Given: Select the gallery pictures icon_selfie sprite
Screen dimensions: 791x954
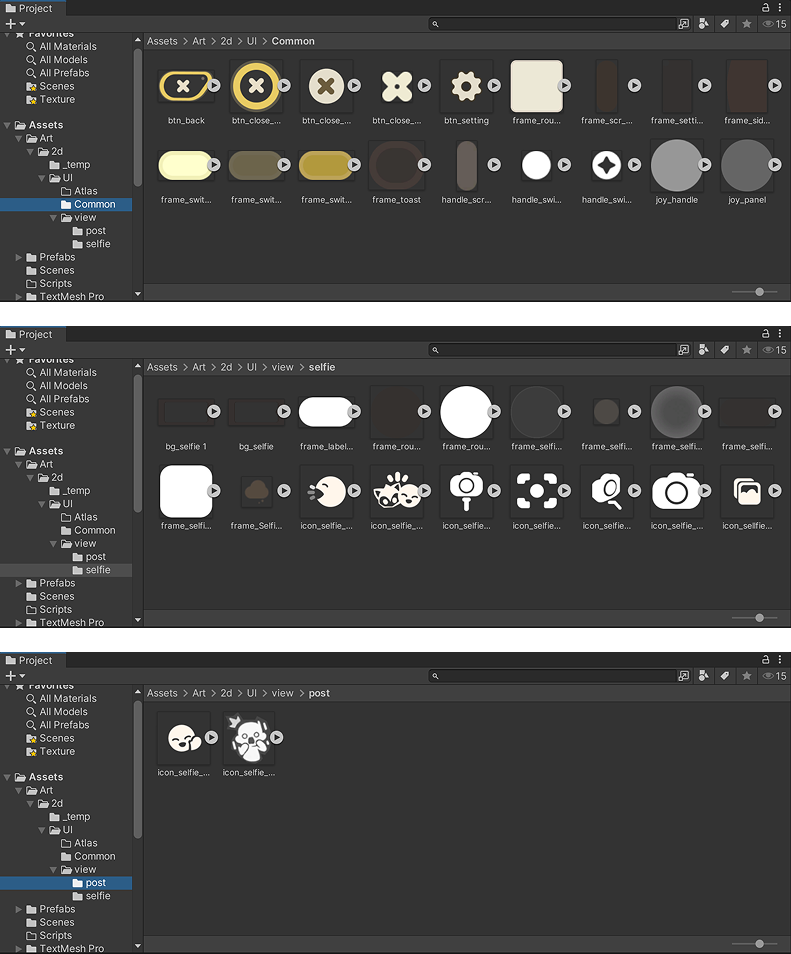Looking at the screenshot, I should point(747,491).
